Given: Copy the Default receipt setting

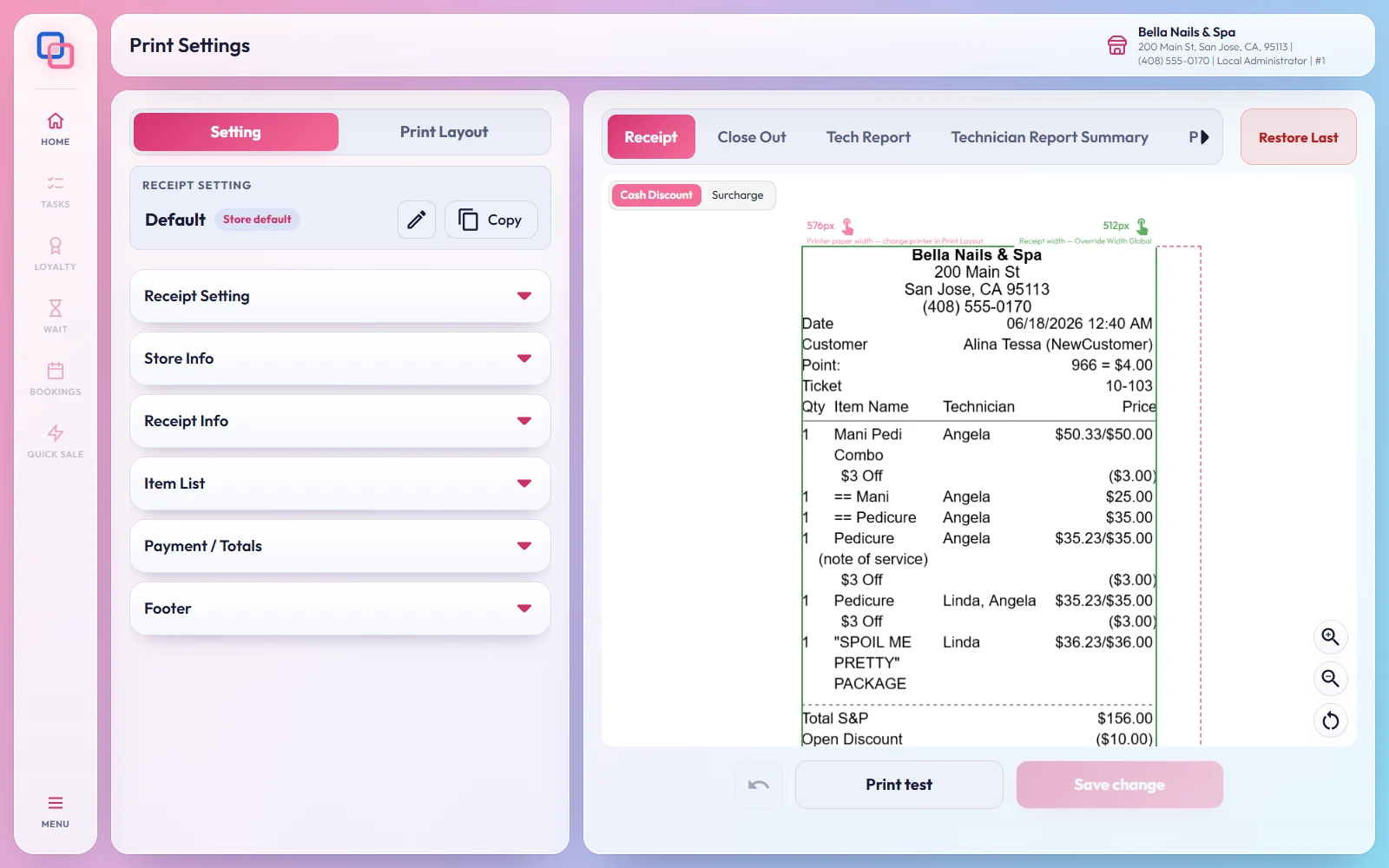Looking at the screenshot, I should pyautogui.click(x=491, y=220).
